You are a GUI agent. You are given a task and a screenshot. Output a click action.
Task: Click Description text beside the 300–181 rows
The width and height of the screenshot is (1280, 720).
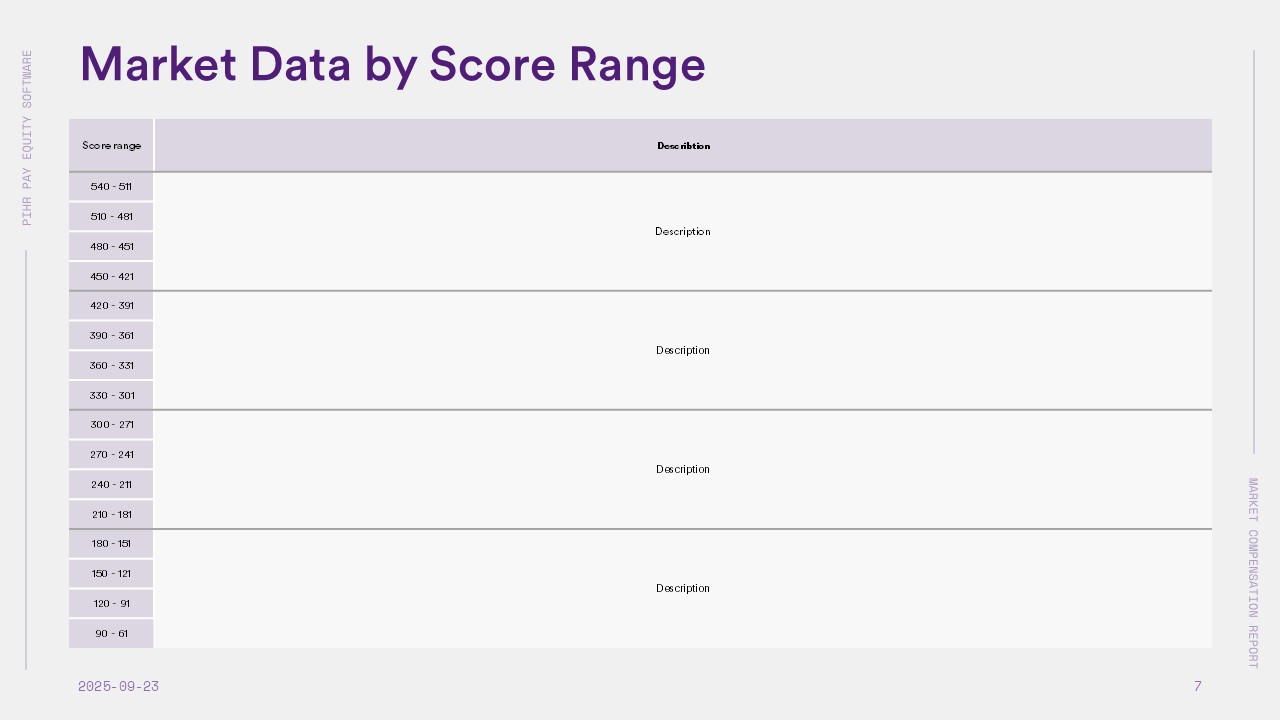pos(683,470)
